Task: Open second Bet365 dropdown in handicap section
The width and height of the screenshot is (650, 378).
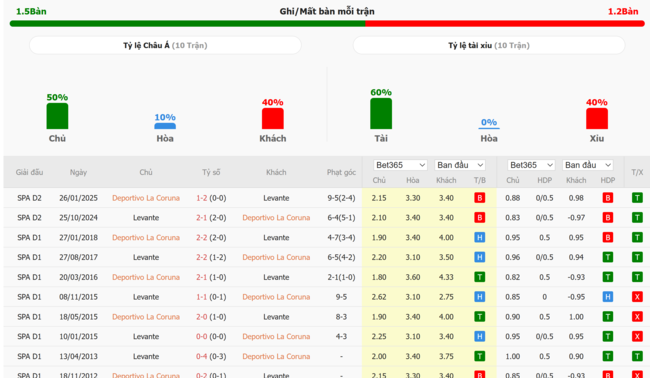Action: coord(531,165)
